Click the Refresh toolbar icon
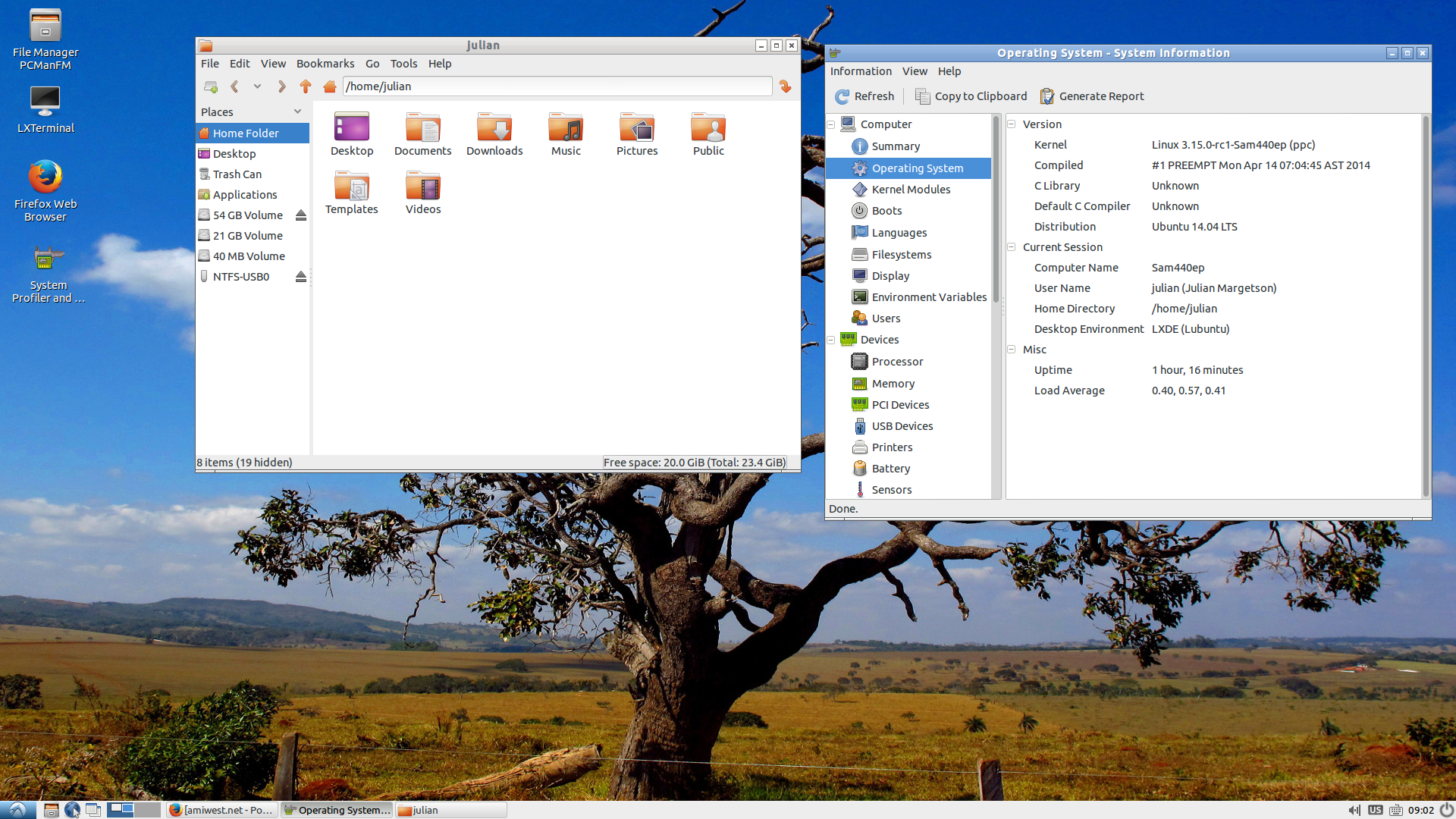Viewport: 1456px width, 819px height. click(843, 96)
